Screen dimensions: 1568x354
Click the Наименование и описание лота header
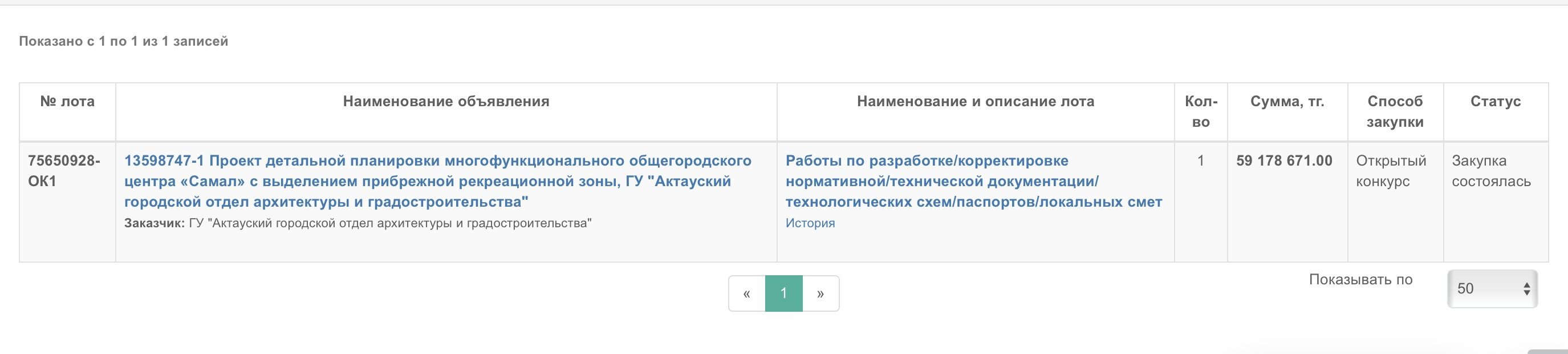point(975,102)
